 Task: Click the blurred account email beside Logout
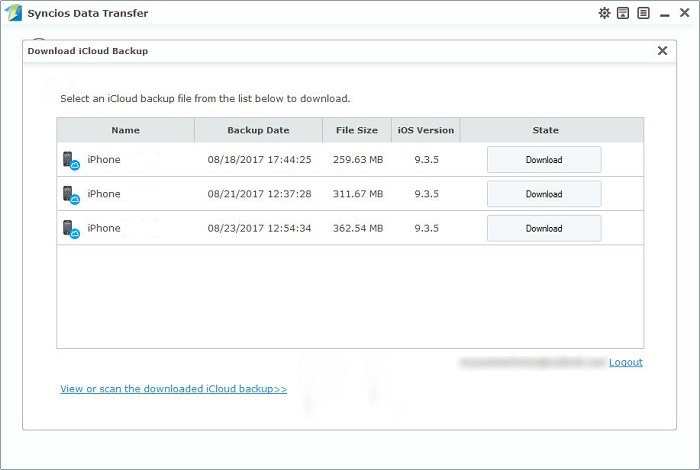click(532, 362)
